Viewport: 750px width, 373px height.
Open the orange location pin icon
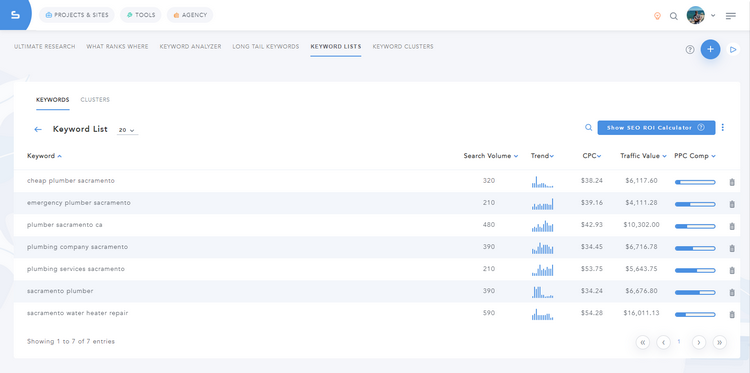pyautogui.click(x=657, y=16)
